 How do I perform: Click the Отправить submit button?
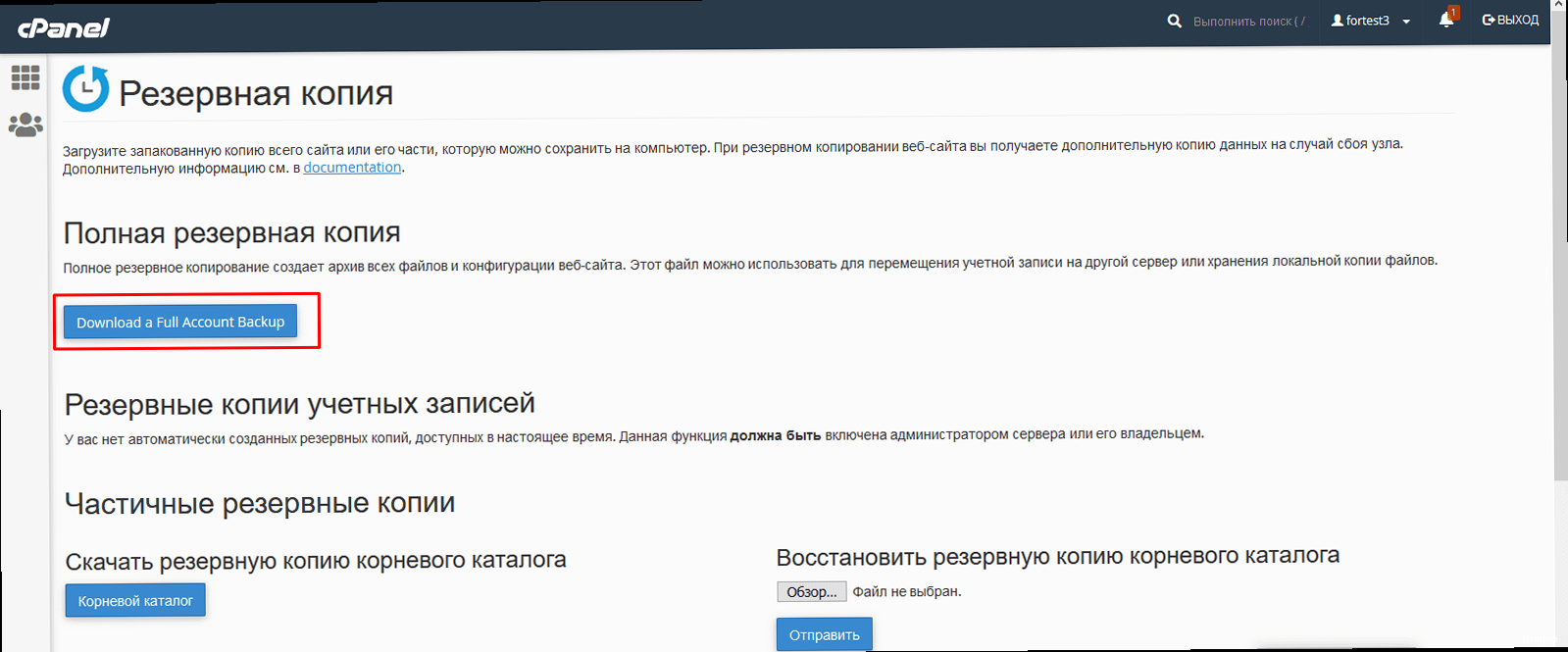click(x=825, y=634)
